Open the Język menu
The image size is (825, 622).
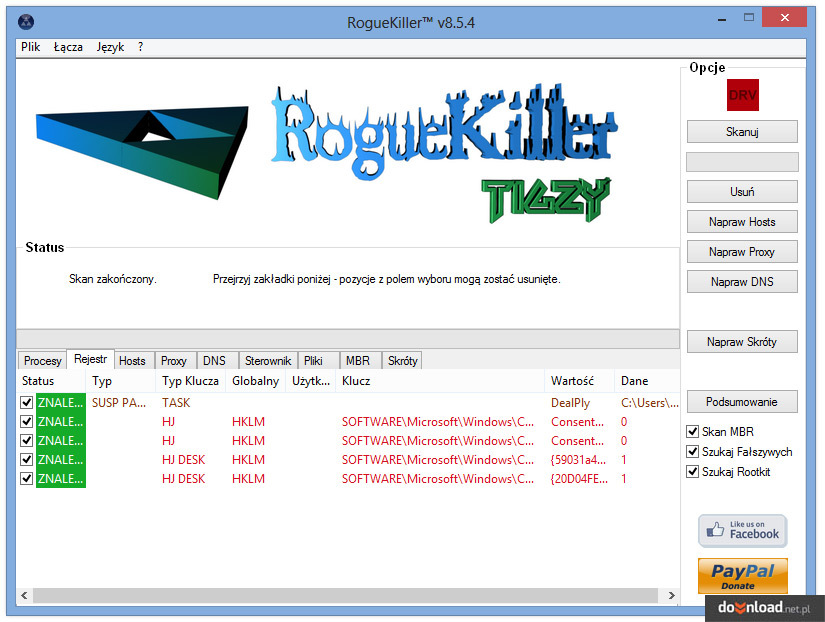pyautogui.click(x=110, y=47)
